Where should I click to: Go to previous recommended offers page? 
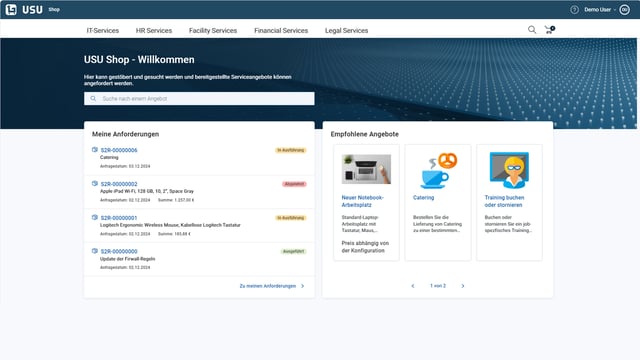[413, 286]
